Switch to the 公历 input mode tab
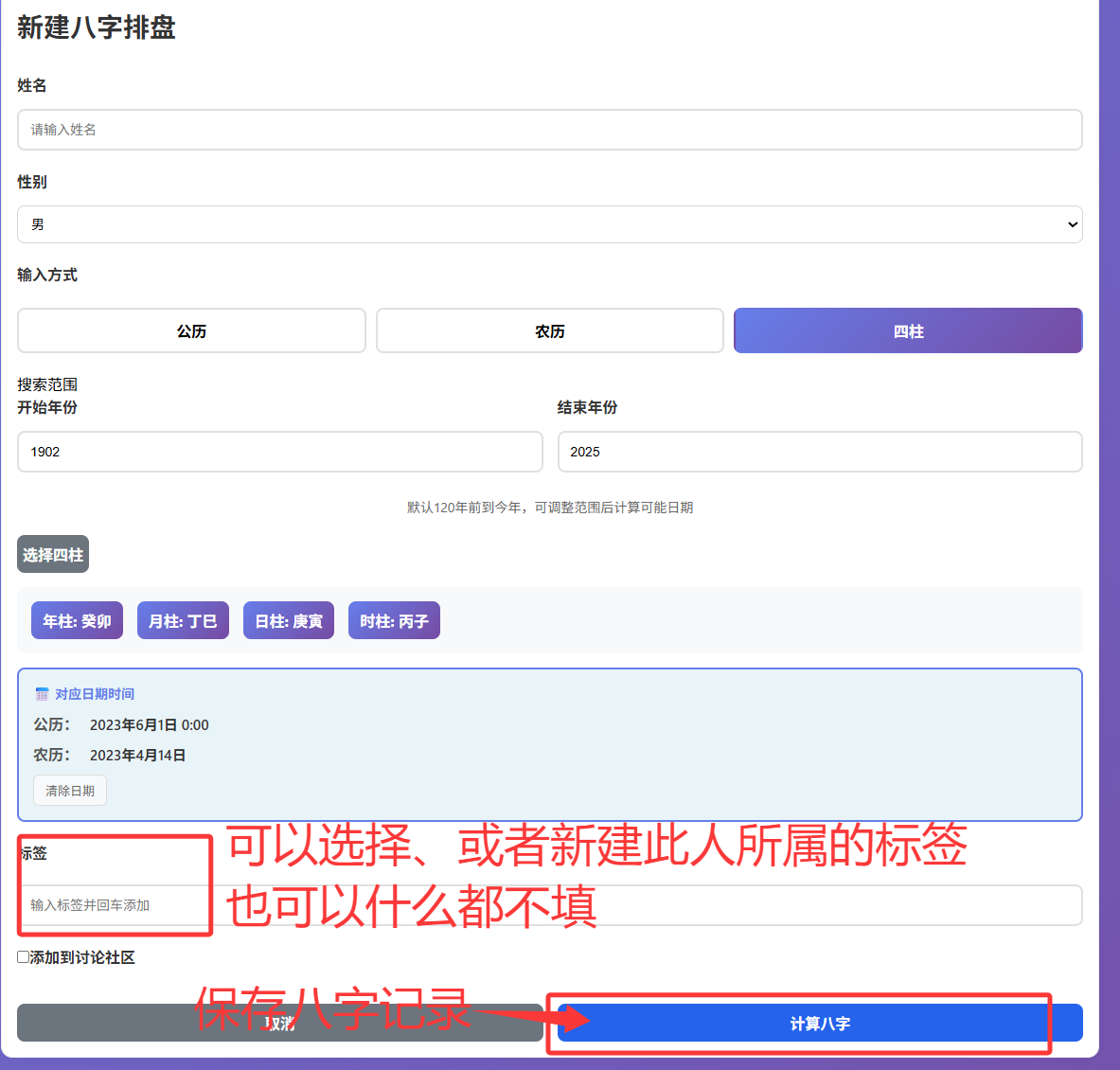The height and width of the screenshot is (1070, 1120). click(x=191, y=330)
